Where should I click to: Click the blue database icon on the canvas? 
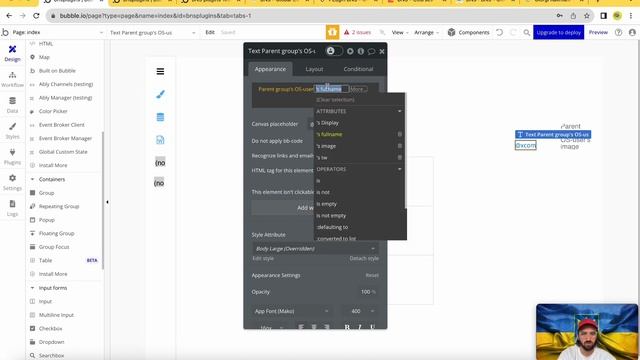(x=160, y=118)
